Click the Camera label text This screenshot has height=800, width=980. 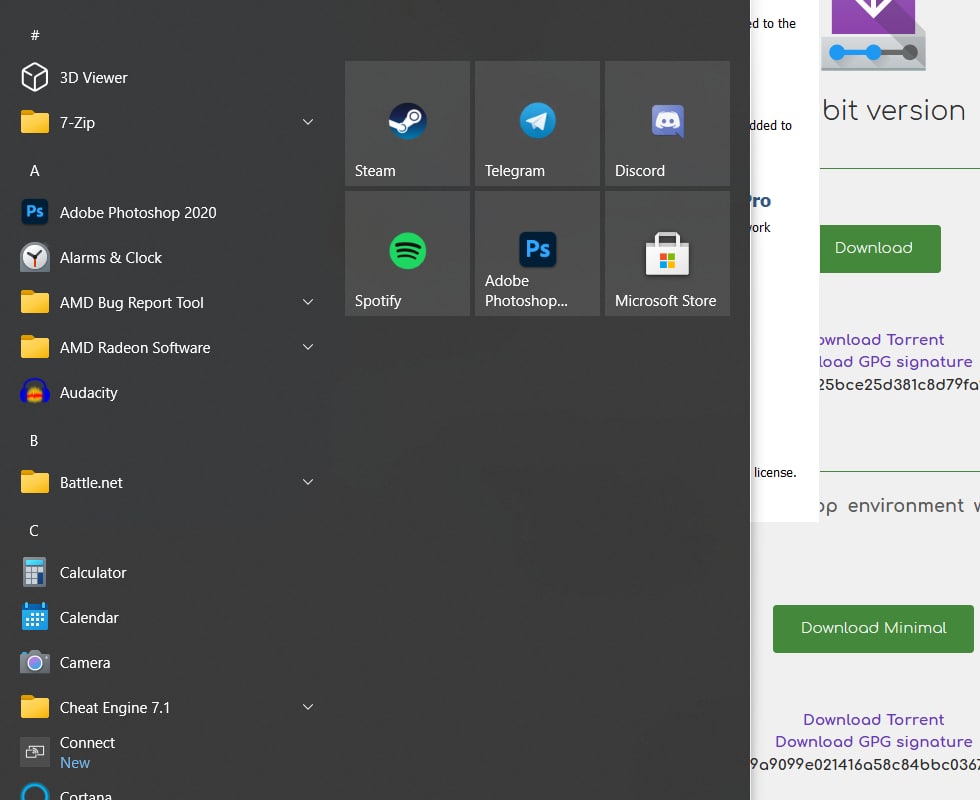[85, 662]
